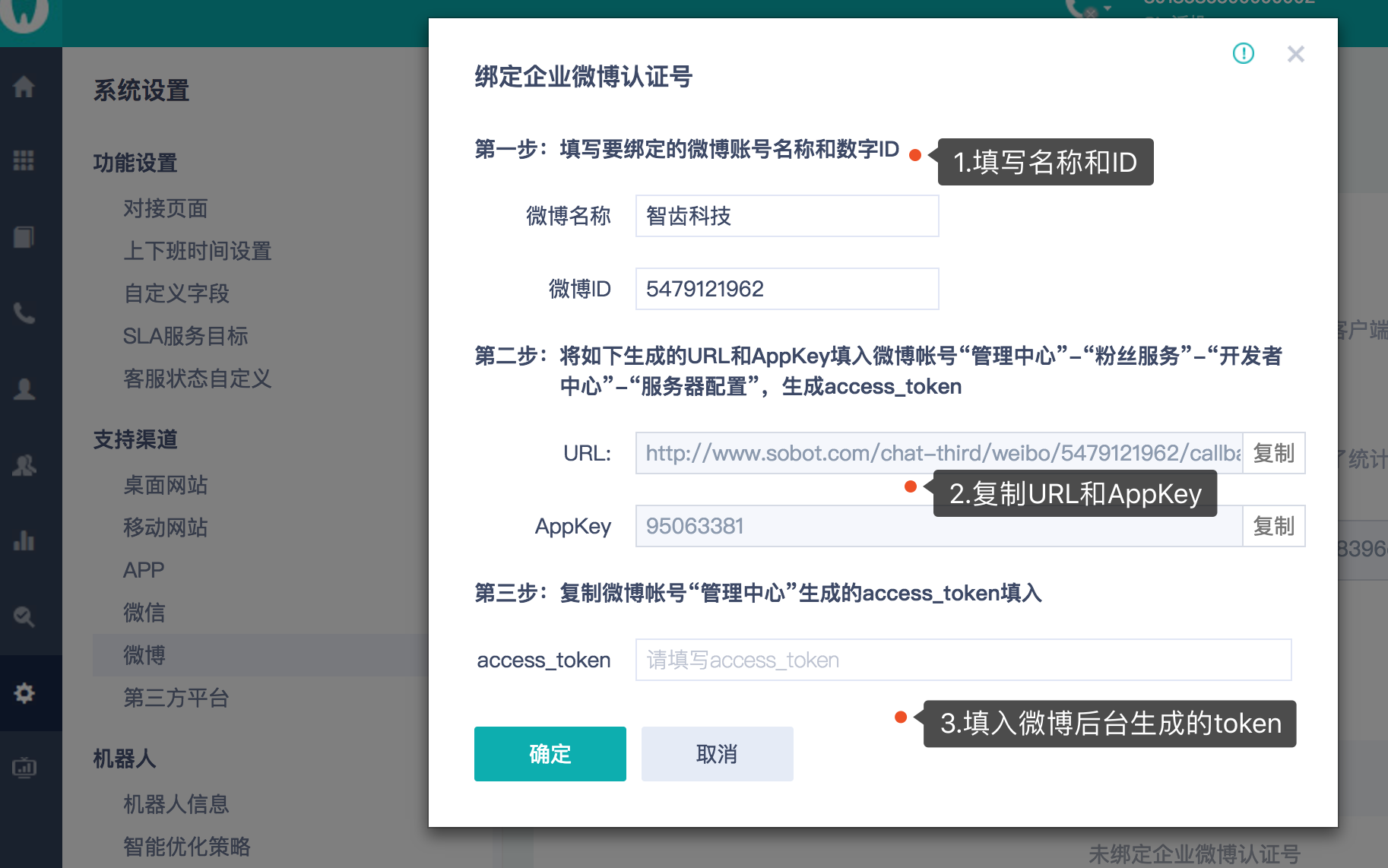The image size is (1388, 868).
Task: Copy the AppKey with 复制 button
Action: pos(1273,526)
